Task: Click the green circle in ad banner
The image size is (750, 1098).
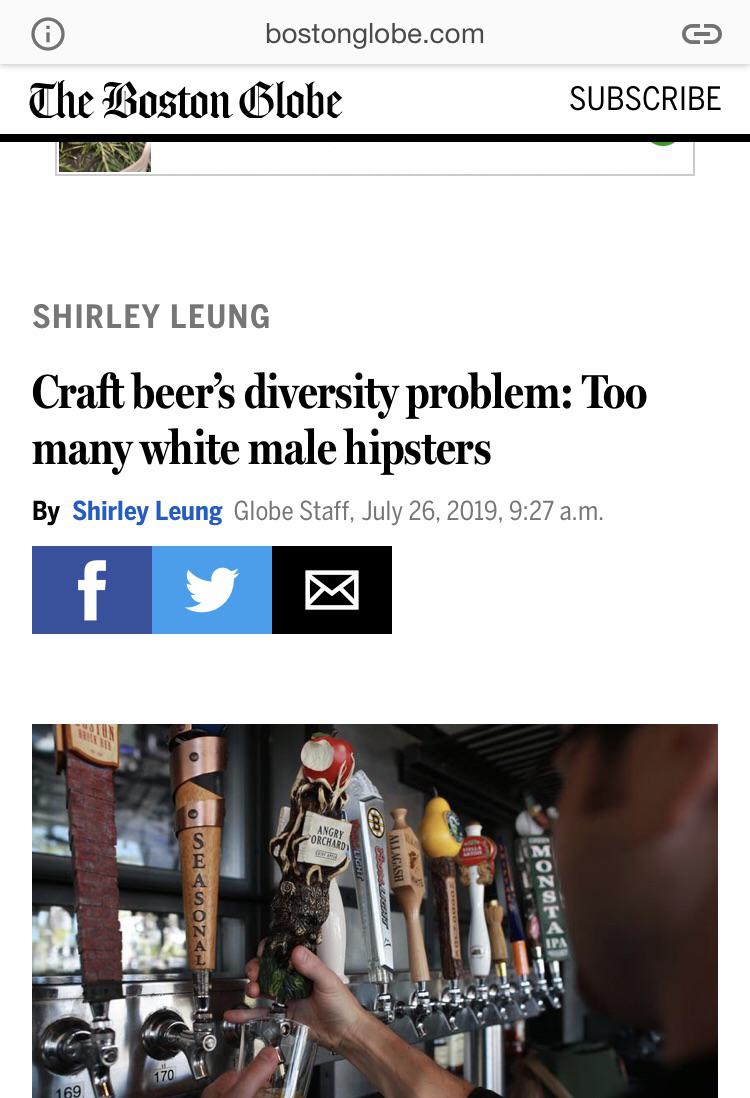Action: click(662, 143)
